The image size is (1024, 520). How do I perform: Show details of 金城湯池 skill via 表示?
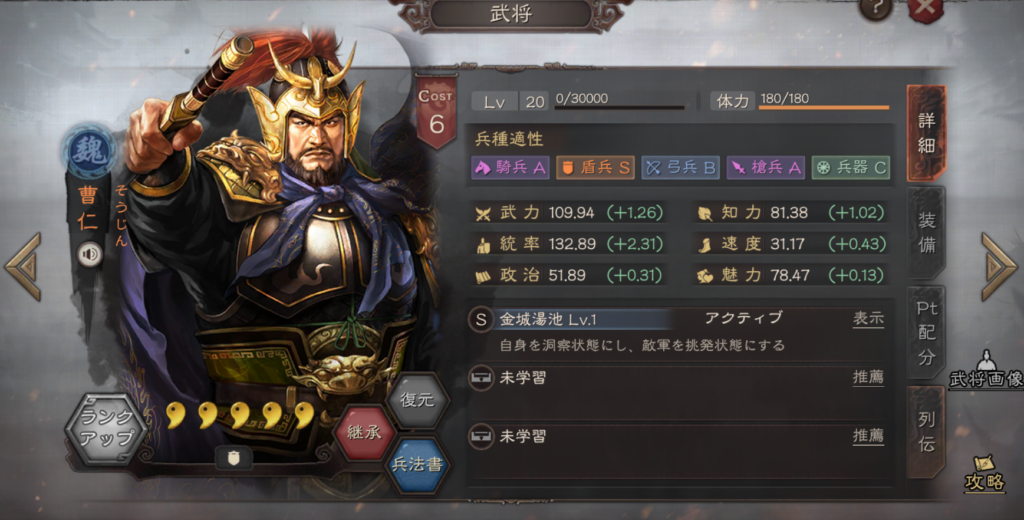point(868,319)
